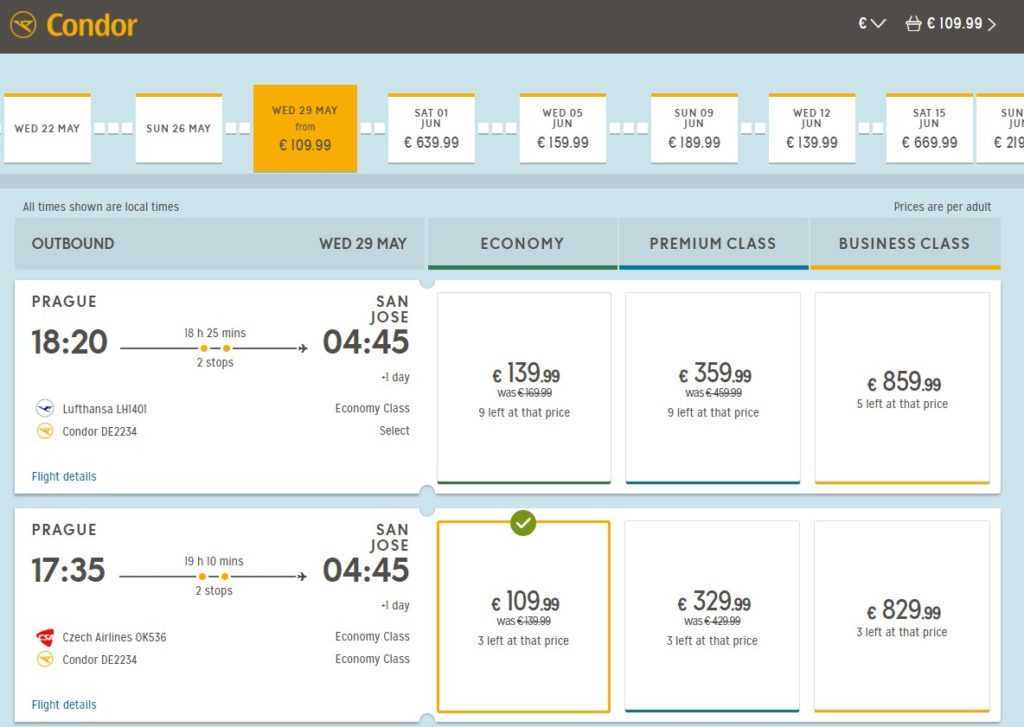Choose SAT 01 JUN € 639.99 date
The height and width of the screenshot is (727, 1024).
pyautogui.click(x=431, y=128)
